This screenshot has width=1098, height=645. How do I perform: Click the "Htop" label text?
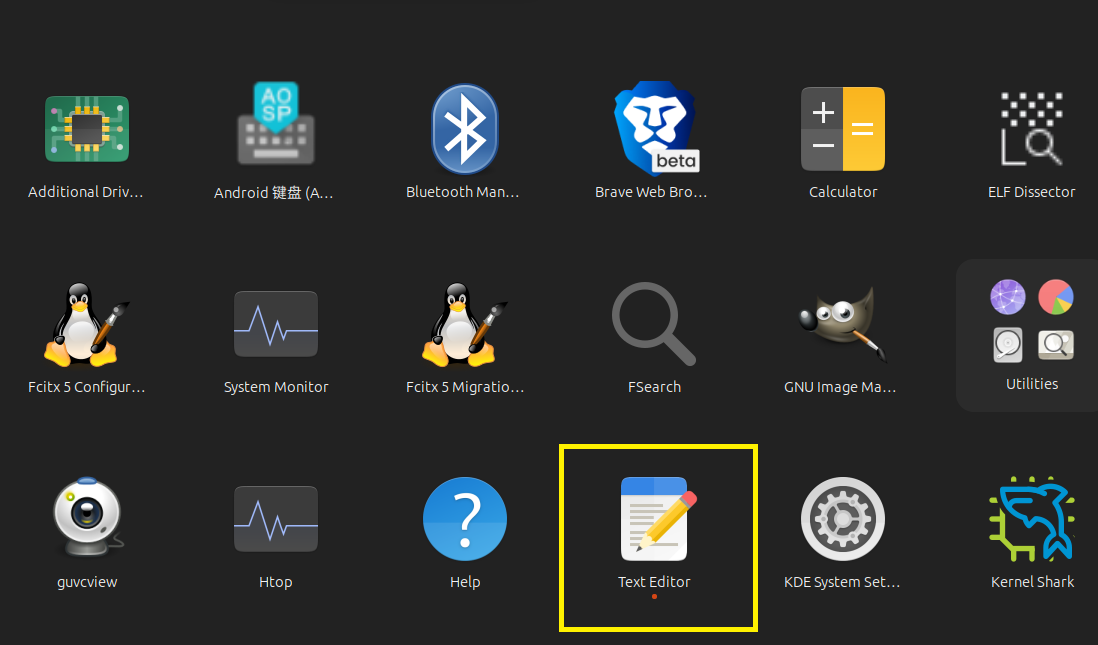(276, 582)
